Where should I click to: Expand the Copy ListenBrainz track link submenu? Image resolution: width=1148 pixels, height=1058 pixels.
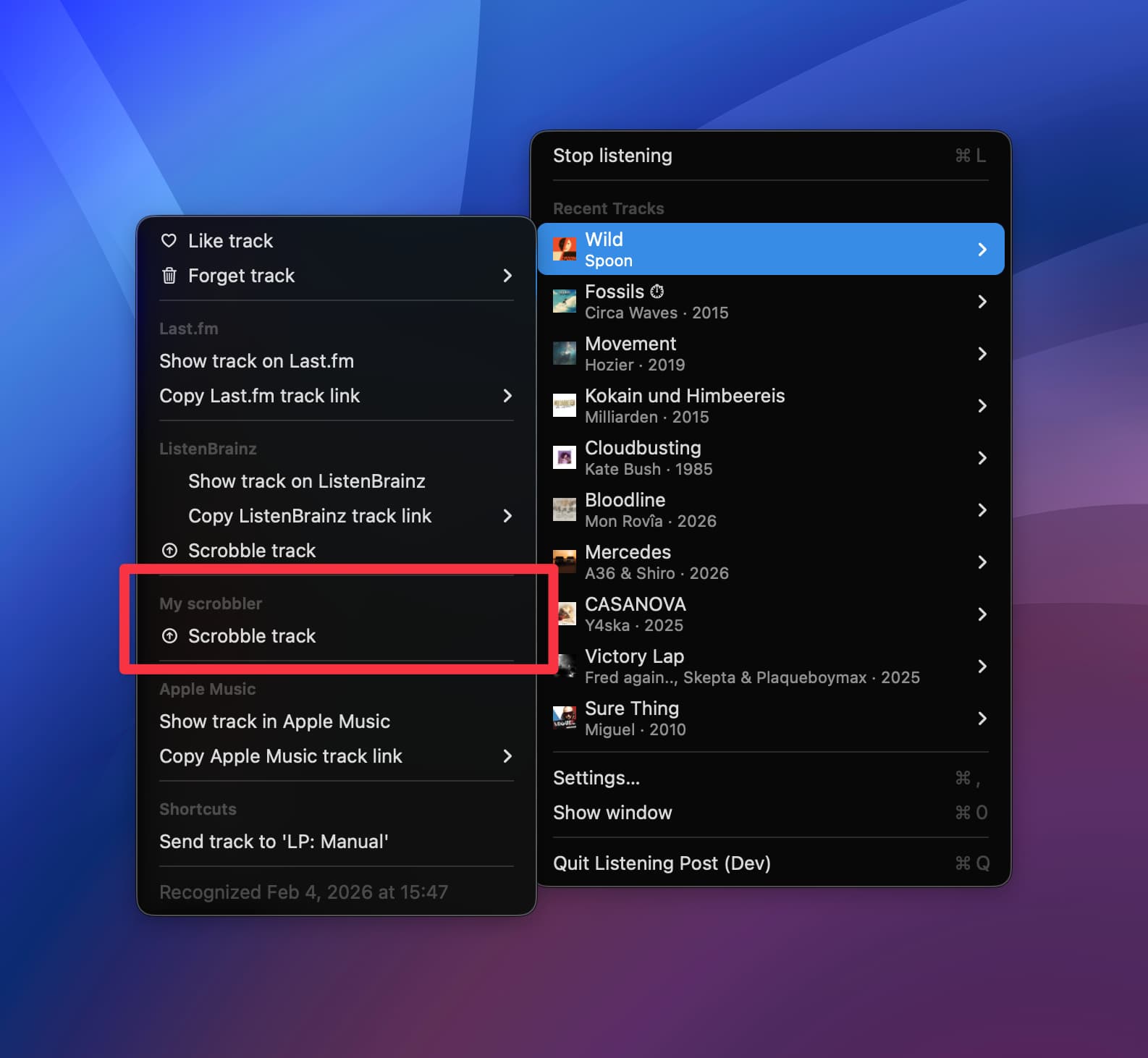pyautogui.click(x=507, y=516)
